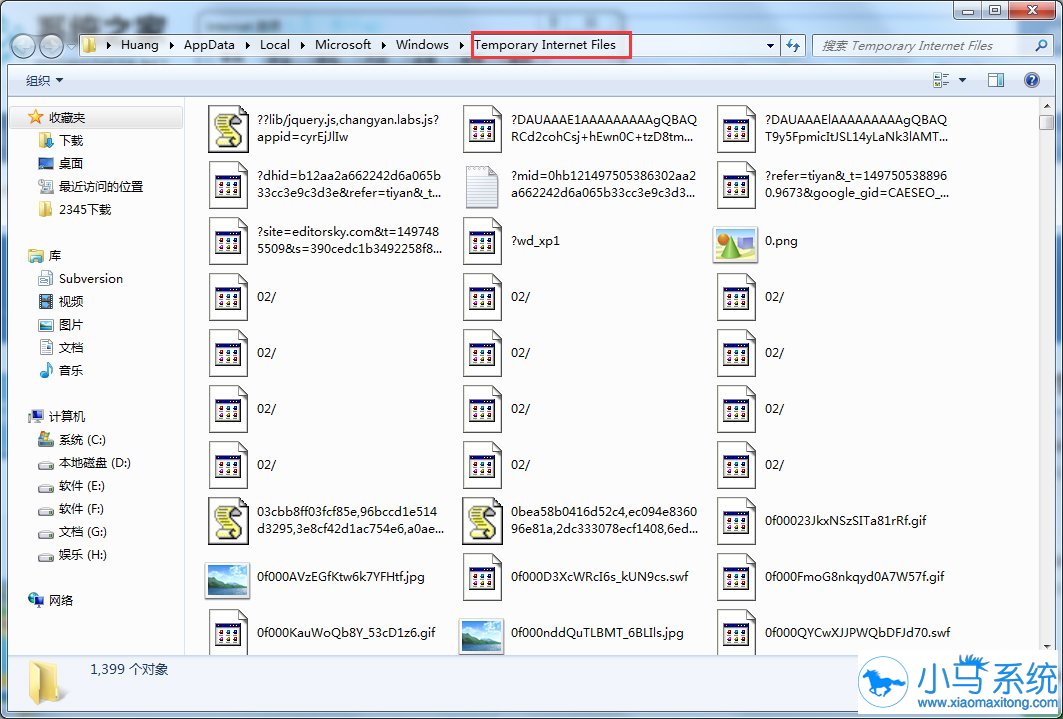Image resolution: width=1063 pixels, height=719 pixels.
Task: Open the 文档 library
Action: pos(61,348)
